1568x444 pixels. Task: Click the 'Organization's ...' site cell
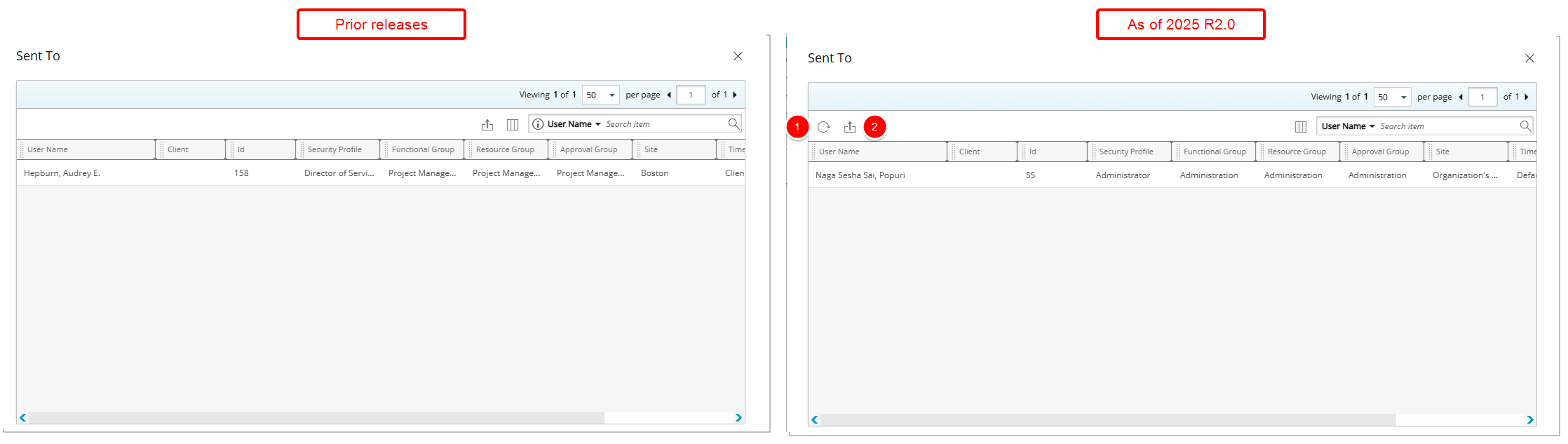[x=1465, y=175]
